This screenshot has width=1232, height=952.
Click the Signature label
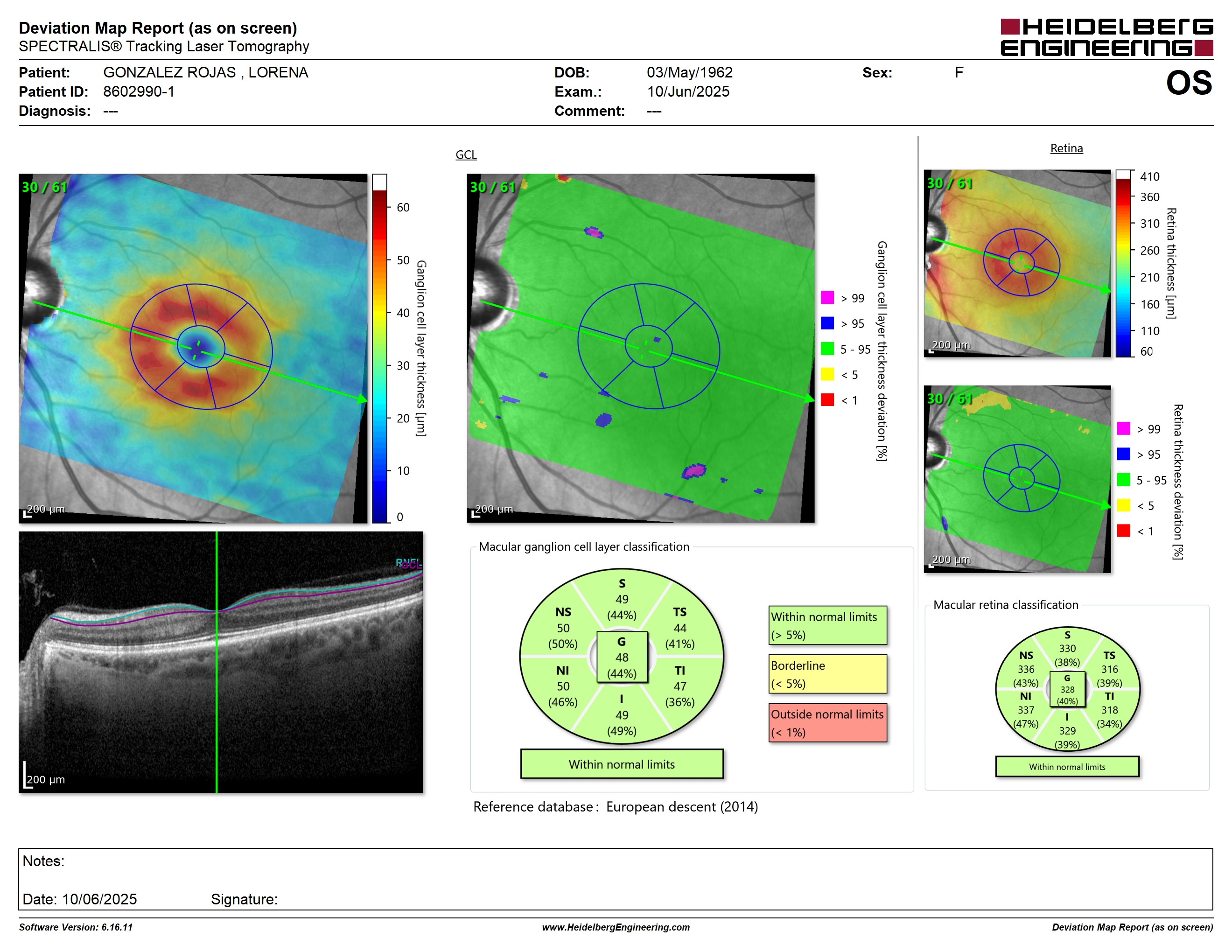pyautogui.click(x=244, y=899)
